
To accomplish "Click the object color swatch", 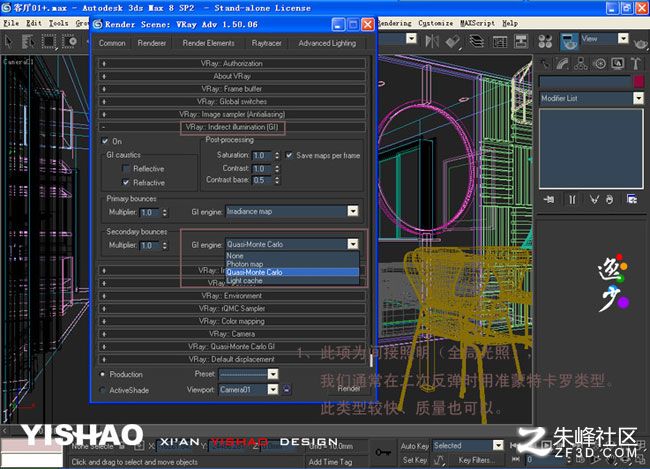I will (x=639, y=82).
